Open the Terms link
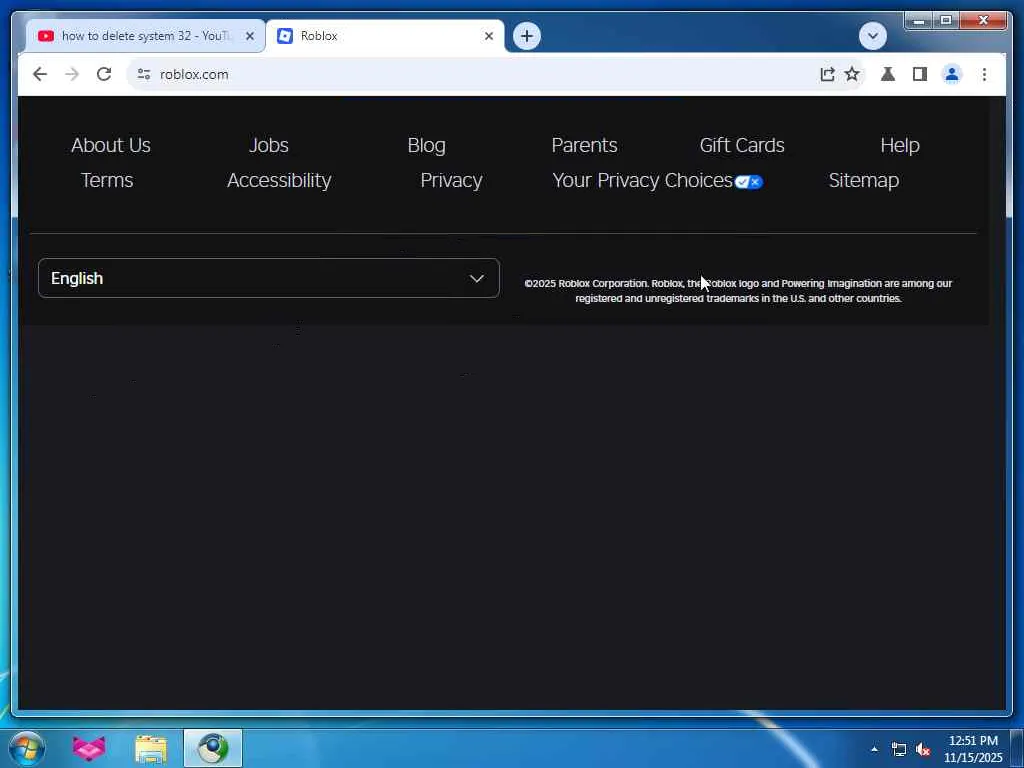 107,180
